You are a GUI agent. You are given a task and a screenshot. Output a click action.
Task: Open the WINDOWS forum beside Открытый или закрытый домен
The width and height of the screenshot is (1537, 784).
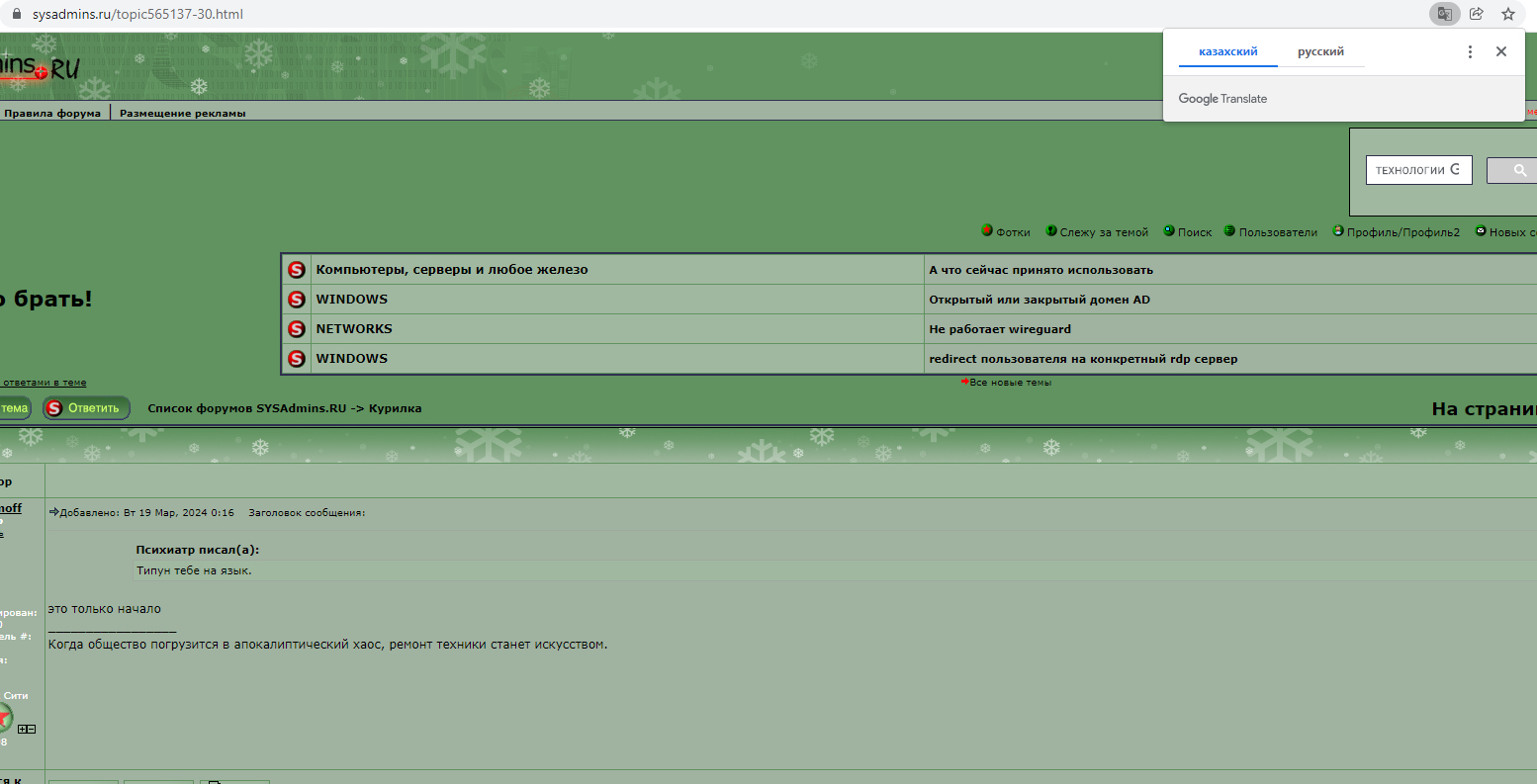(352, 299)
